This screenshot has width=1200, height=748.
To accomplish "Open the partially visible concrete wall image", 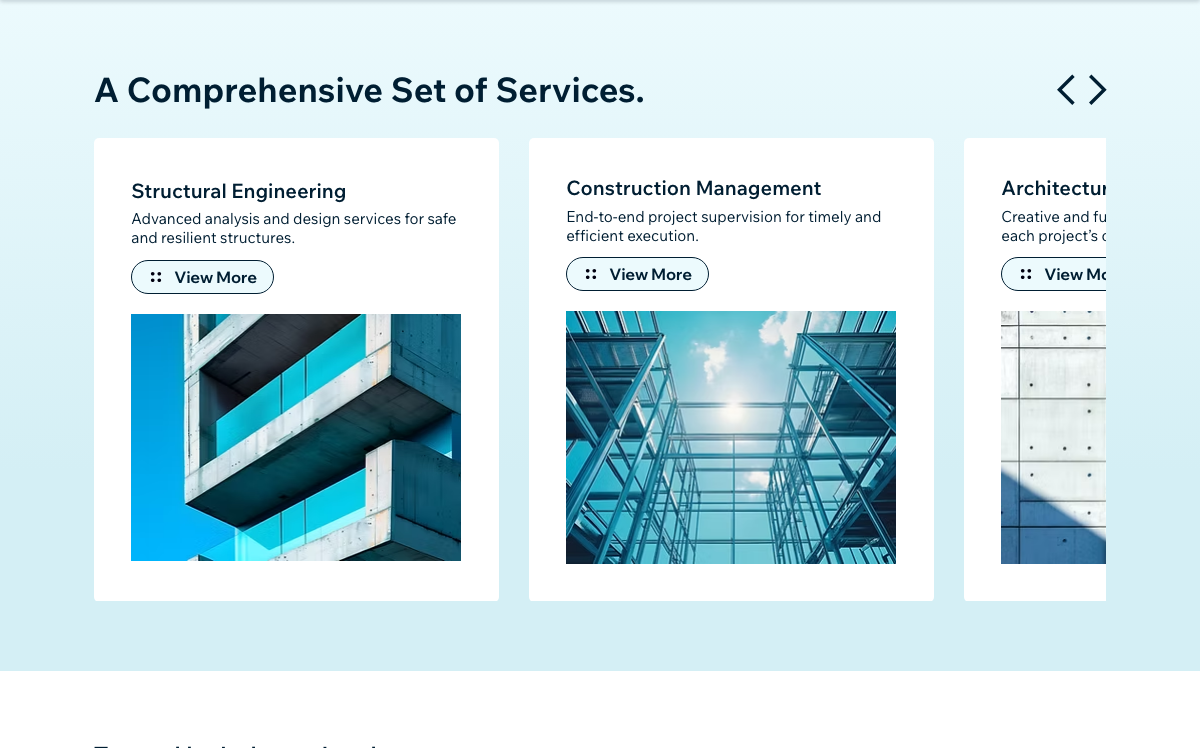I will tap(1053, 437).
